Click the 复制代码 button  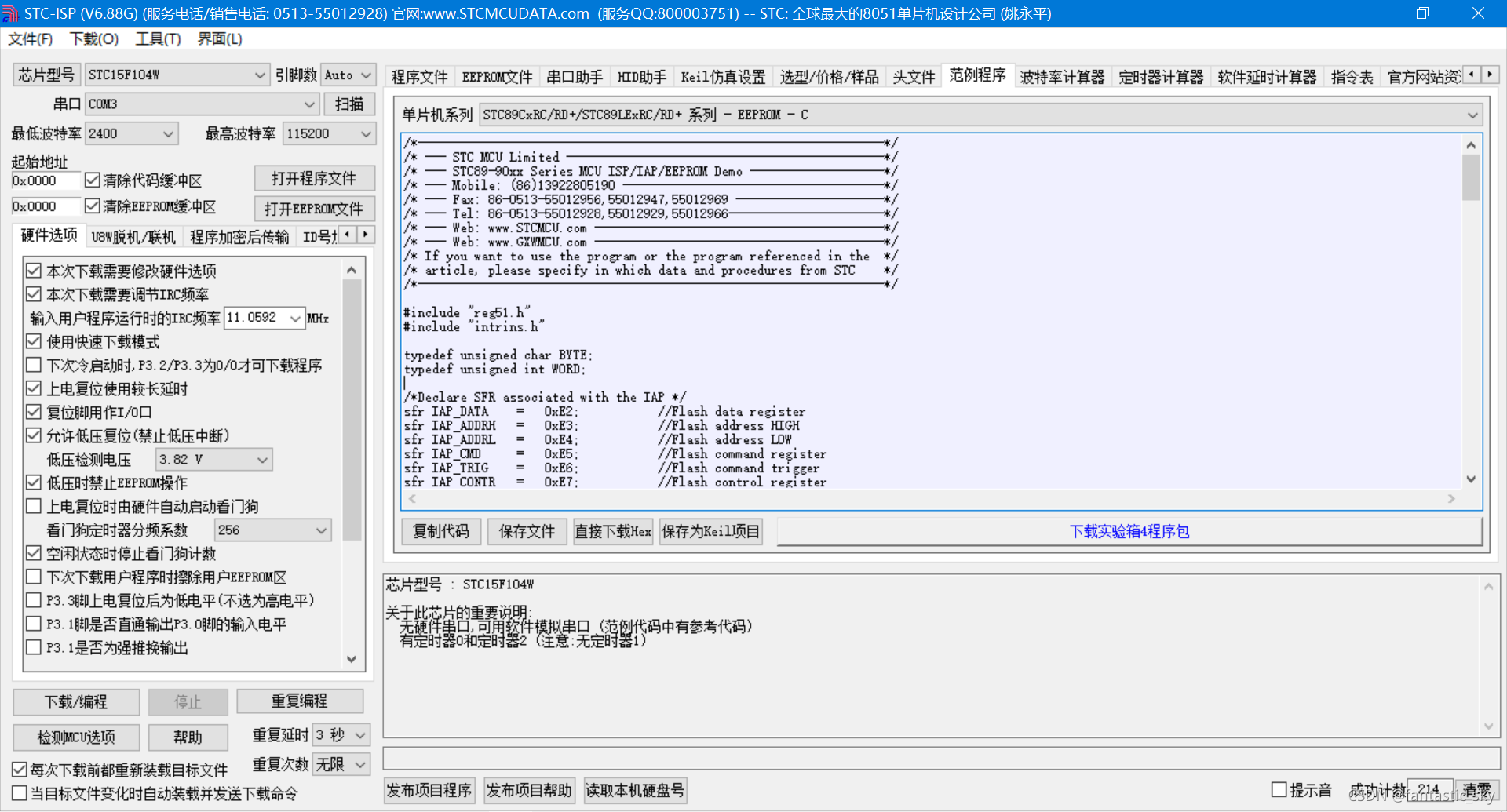pos(441,531)
